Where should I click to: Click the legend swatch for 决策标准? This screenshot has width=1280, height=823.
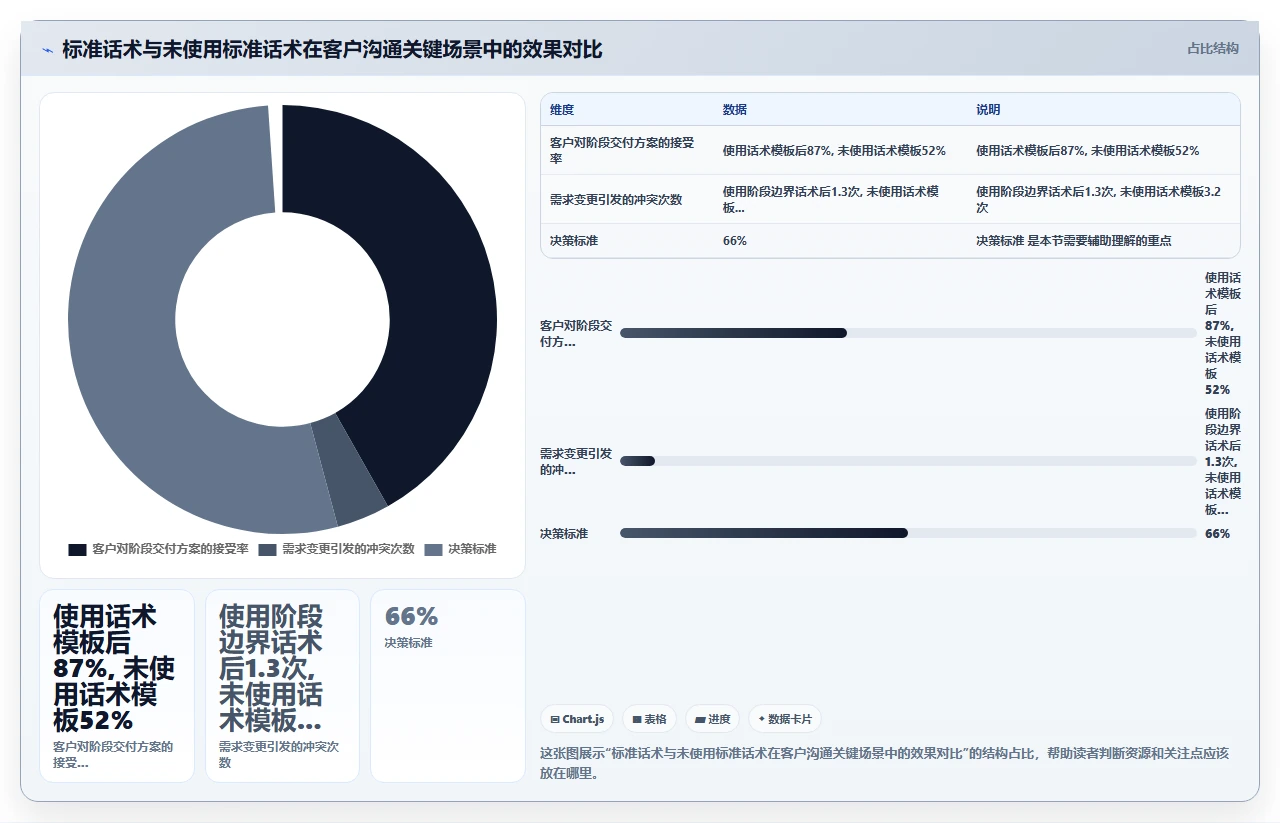coord(433,549)
